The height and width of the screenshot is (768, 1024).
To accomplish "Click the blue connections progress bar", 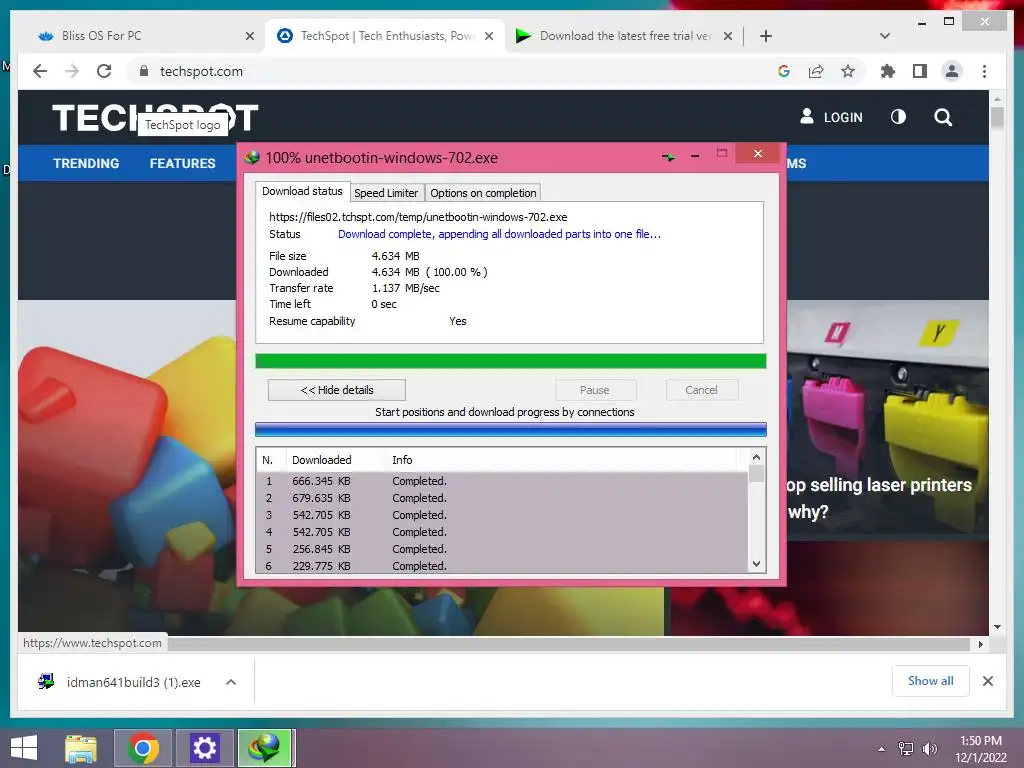I will (511, 429).
